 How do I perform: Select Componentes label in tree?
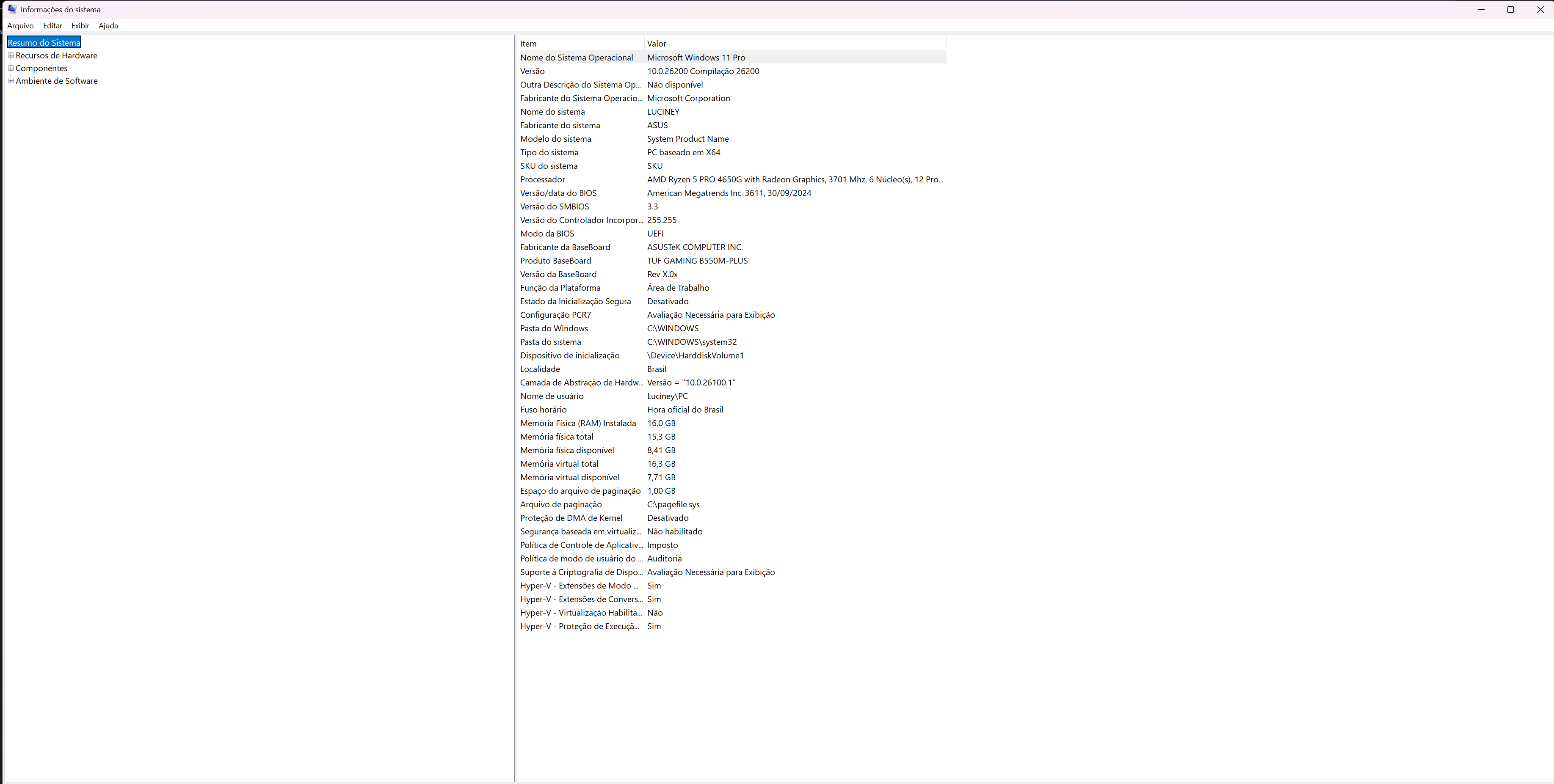[x=41, y=68]
